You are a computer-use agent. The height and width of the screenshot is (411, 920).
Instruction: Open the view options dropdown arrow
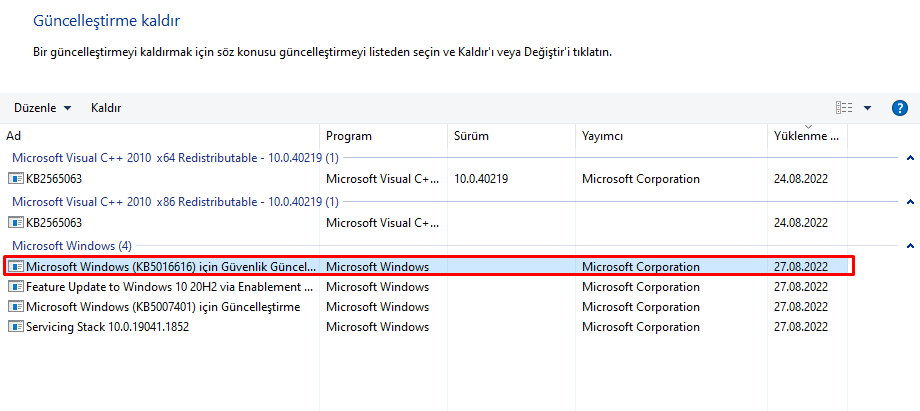[x=867, y=108]
